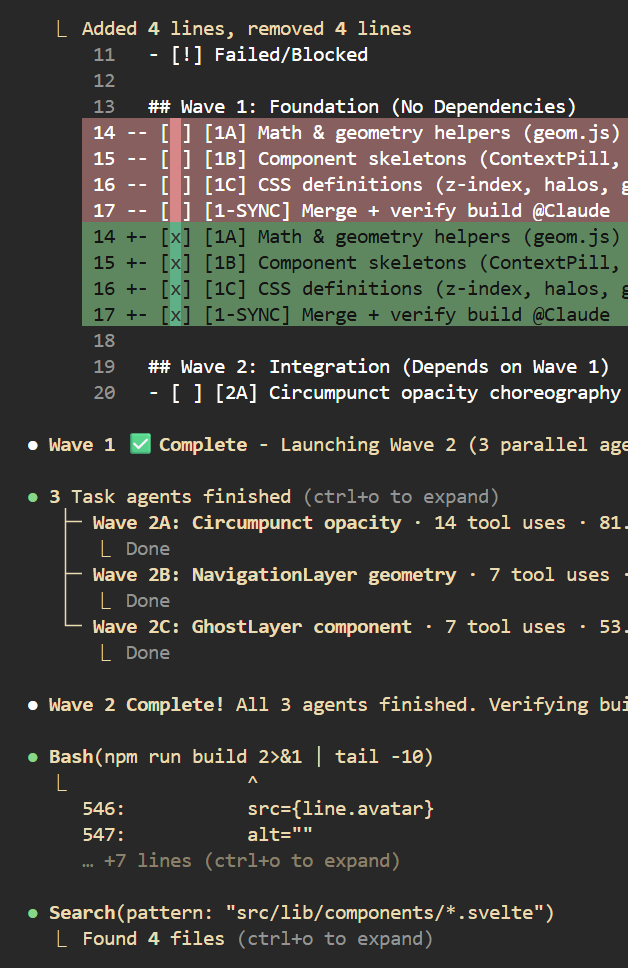Screen dimensions: 628x968
Task: Click the caret '^' marker in Bash output
Action: [x=253, y=781]
